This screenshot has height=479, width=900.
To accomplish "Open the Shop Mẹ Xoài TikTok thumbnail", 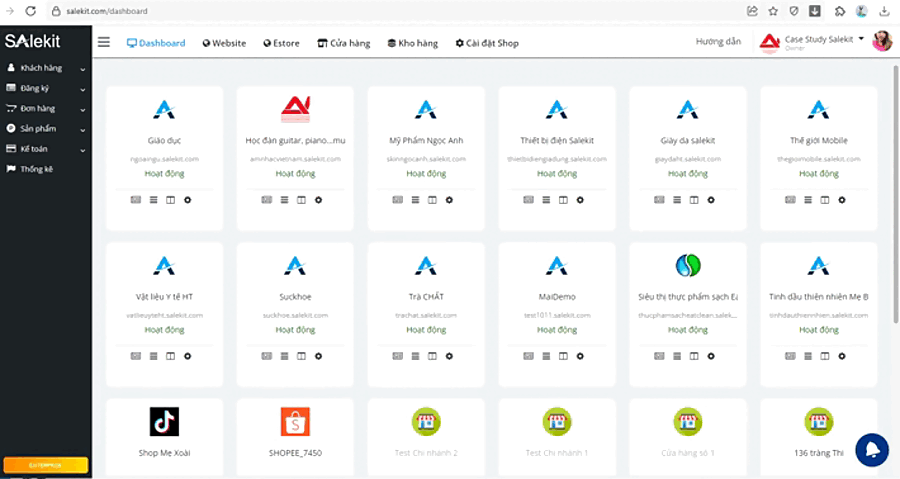I will 164,421.
